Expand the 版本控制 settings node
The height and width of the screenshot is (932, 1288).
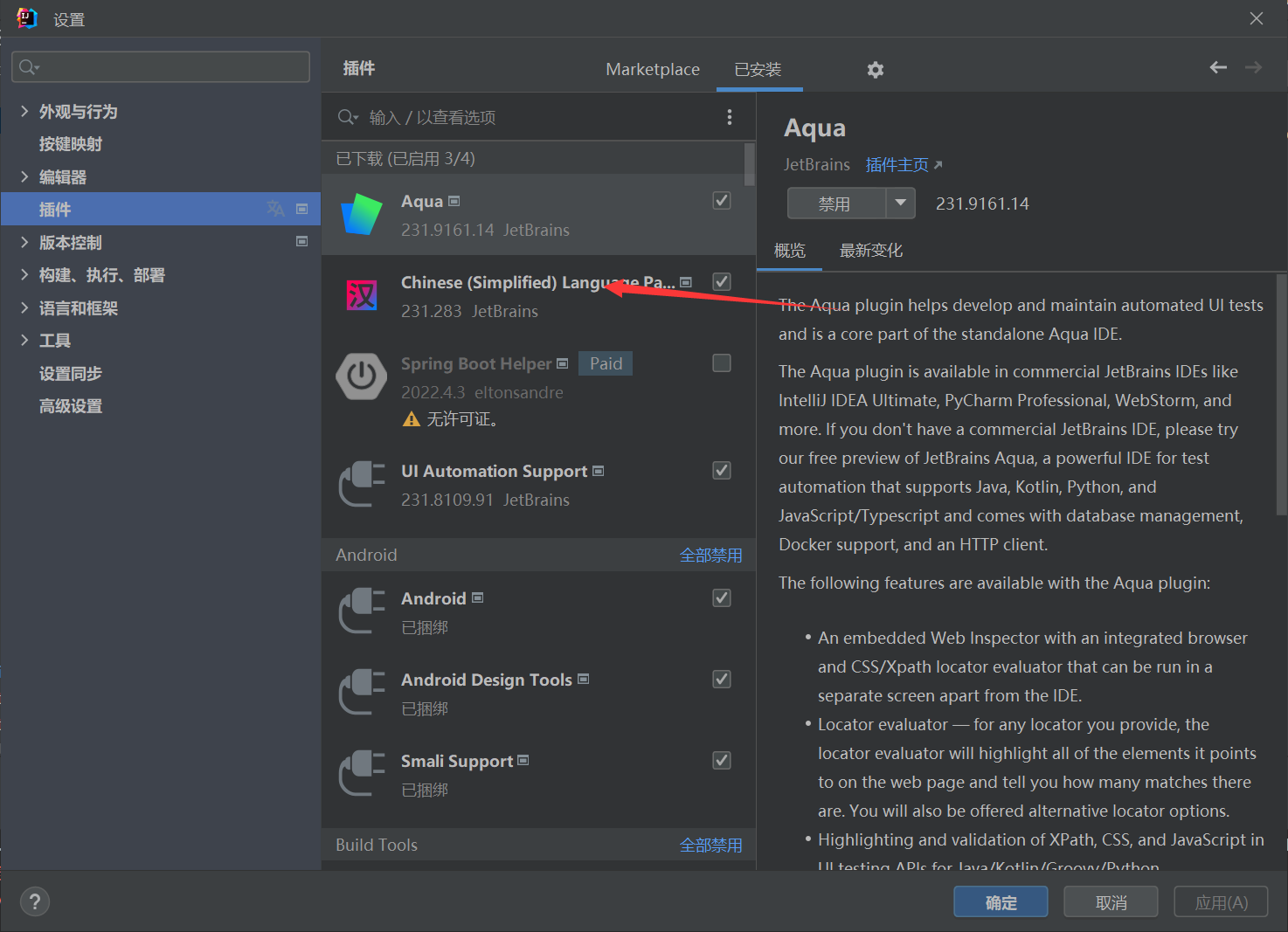pyautogui.click(x=24, y=242)
